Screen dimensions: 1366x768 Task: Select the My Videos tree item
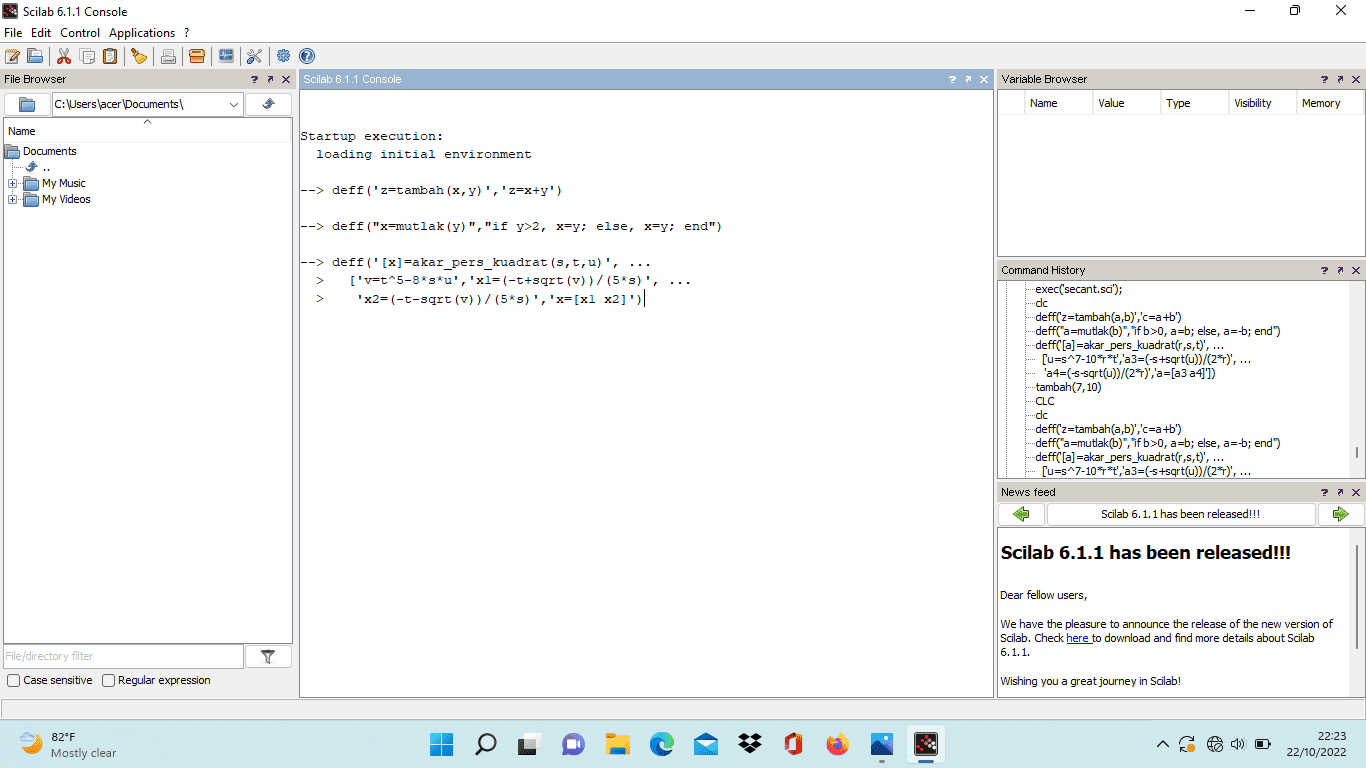(x=66, y=200)
